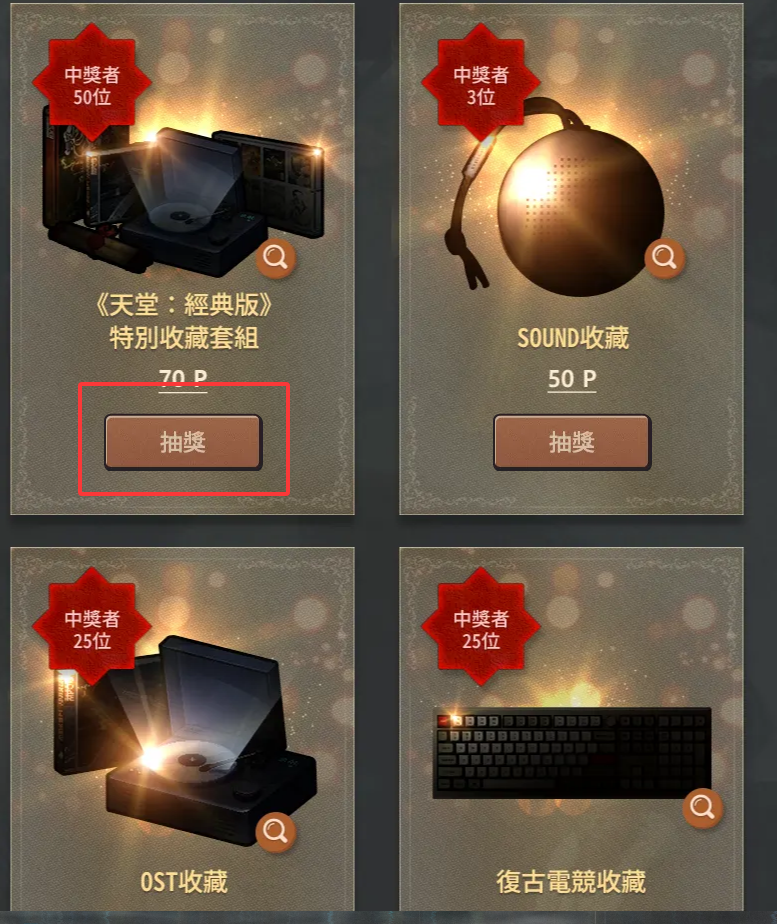Click 抽獎 button under 70 P
This screenshot has height=924, width=777.
point(183,442)
